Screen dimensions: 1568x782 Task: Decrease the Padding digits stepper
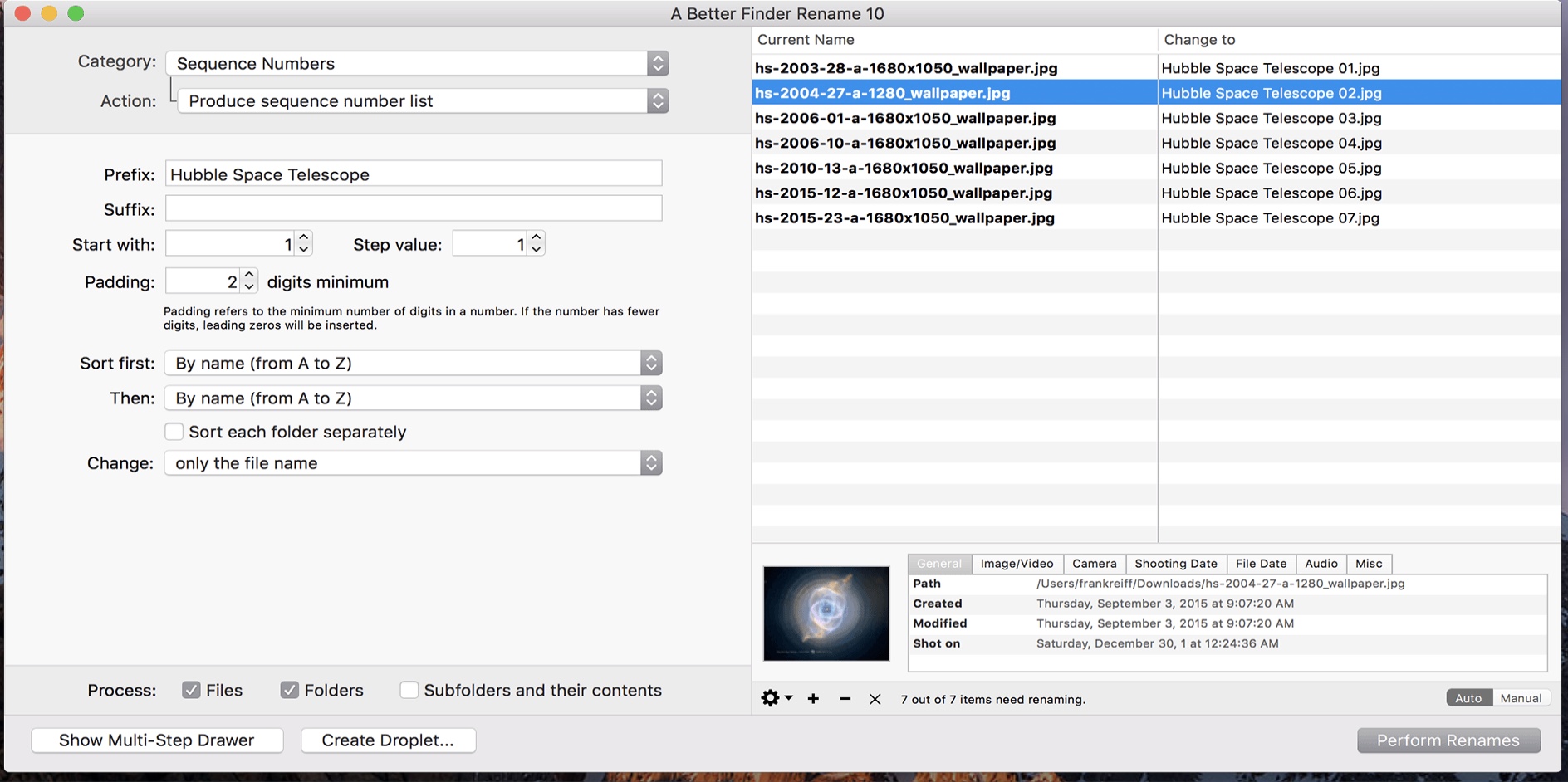tap(249, 286)
